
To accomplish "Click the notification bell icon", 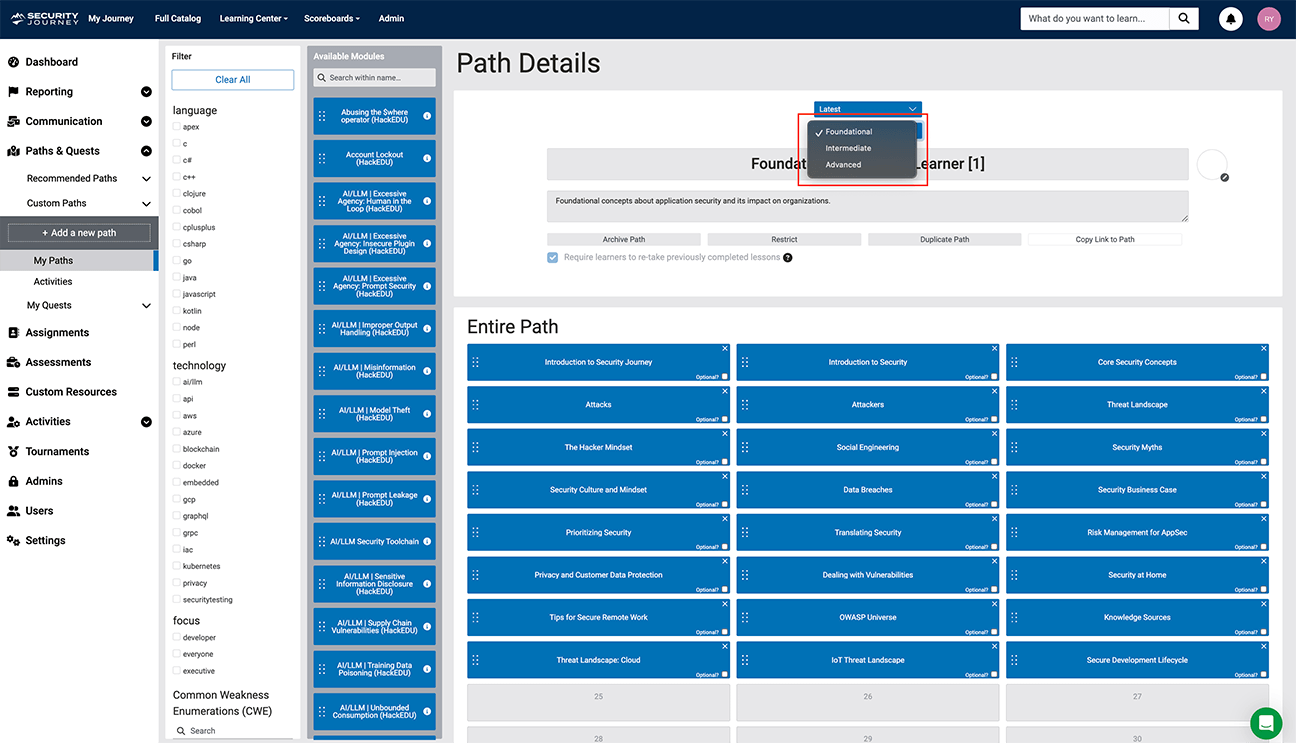I will tap(1231, 19).
